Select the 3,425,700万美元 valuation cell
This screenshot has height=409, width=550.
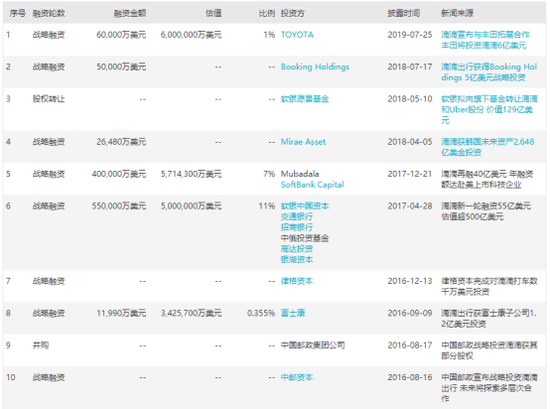click(191, 313)
